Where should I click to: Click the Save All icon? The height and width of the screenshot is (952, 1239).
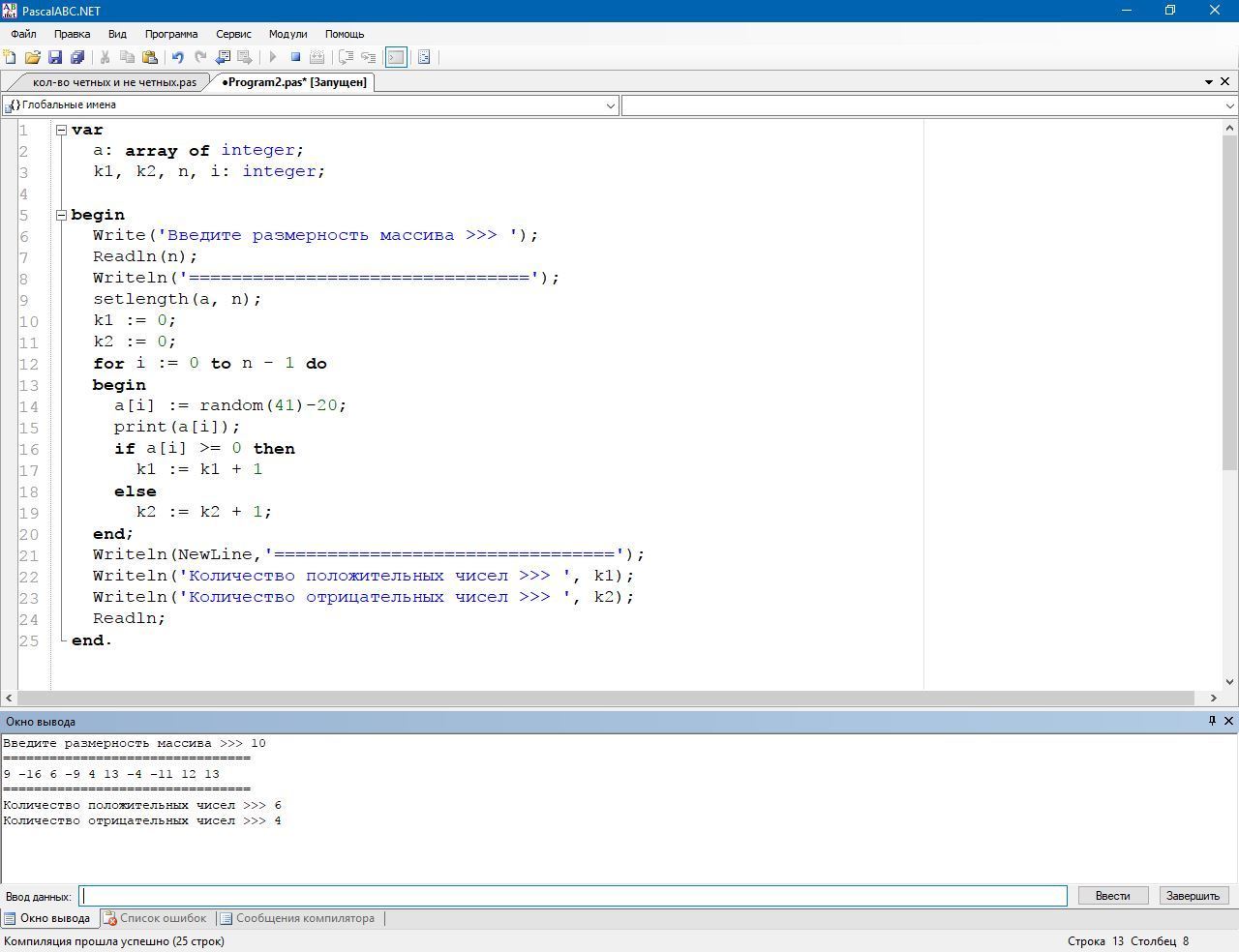(x=77, y=57)
